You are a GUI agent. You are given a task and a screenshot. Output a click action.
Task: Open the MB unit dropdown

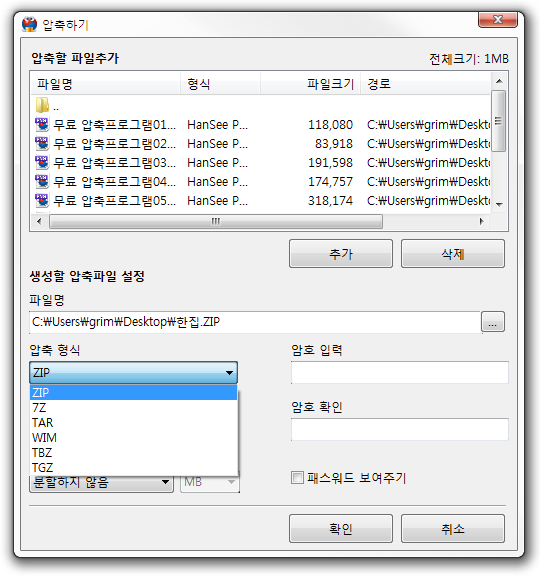coord(210,482)
